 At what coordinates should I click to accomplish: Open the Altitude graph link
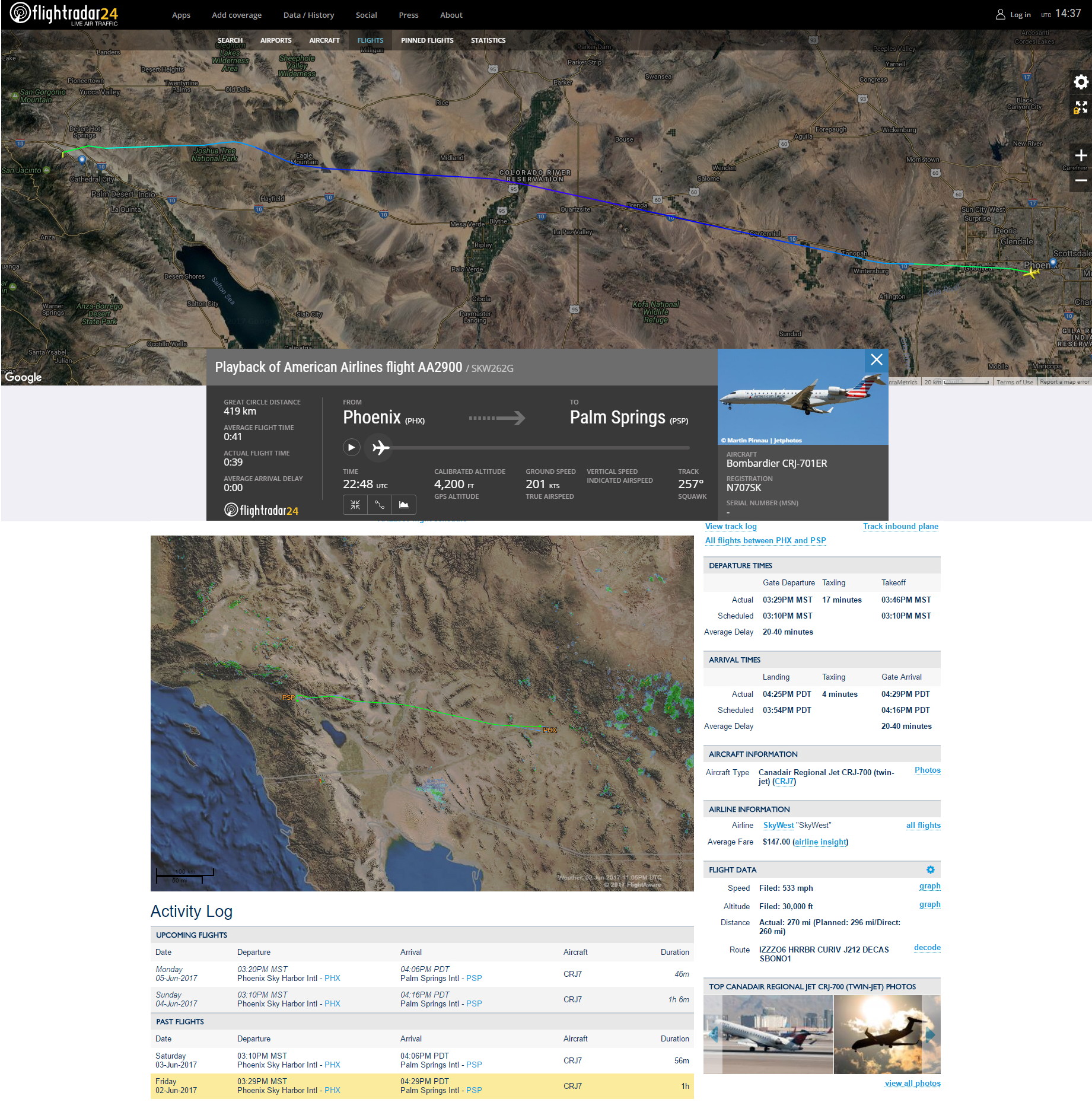coord(929,904)
